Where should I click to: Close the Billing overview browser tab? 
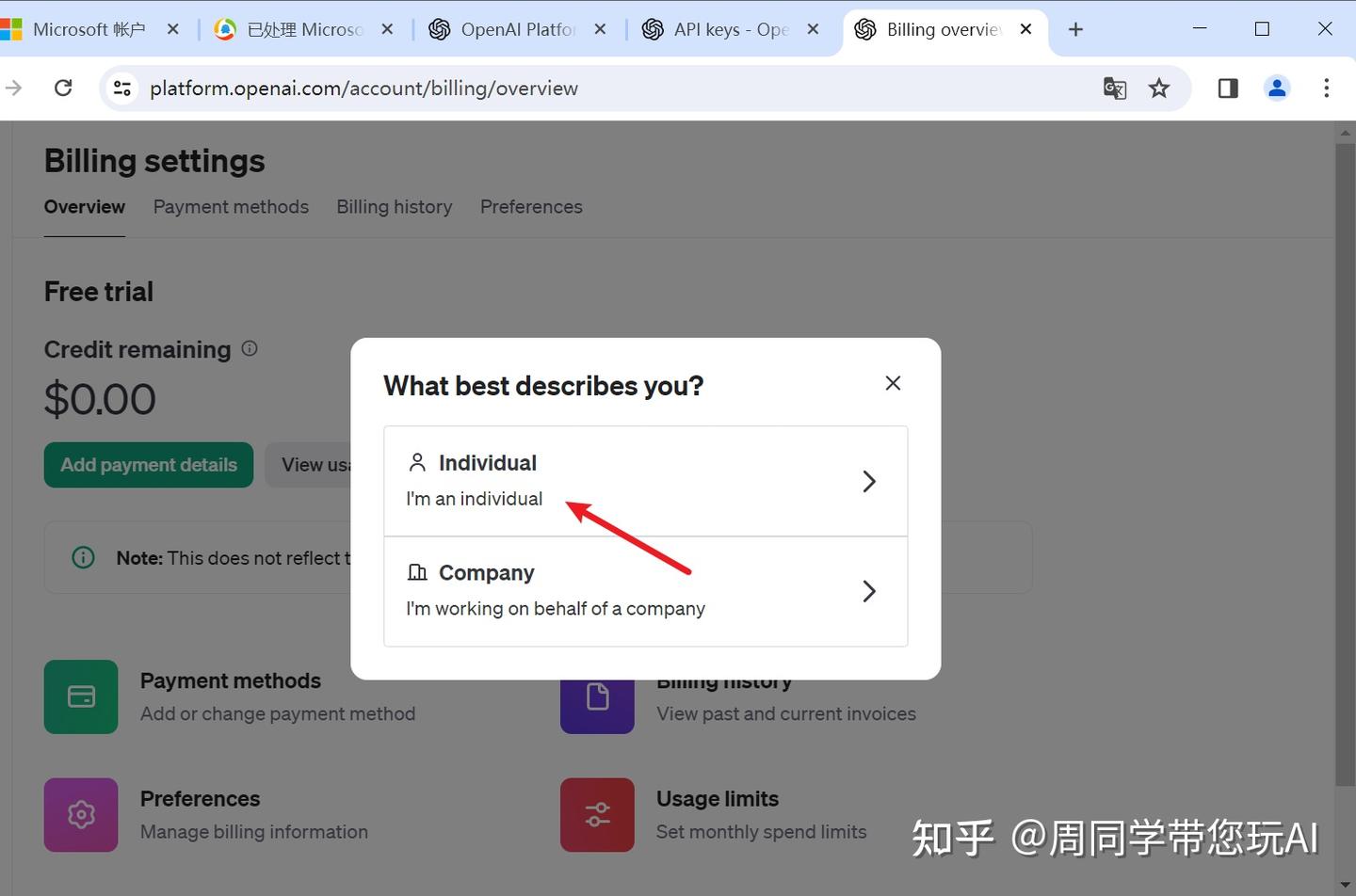pyautogui.click(x=1026, y=29)
